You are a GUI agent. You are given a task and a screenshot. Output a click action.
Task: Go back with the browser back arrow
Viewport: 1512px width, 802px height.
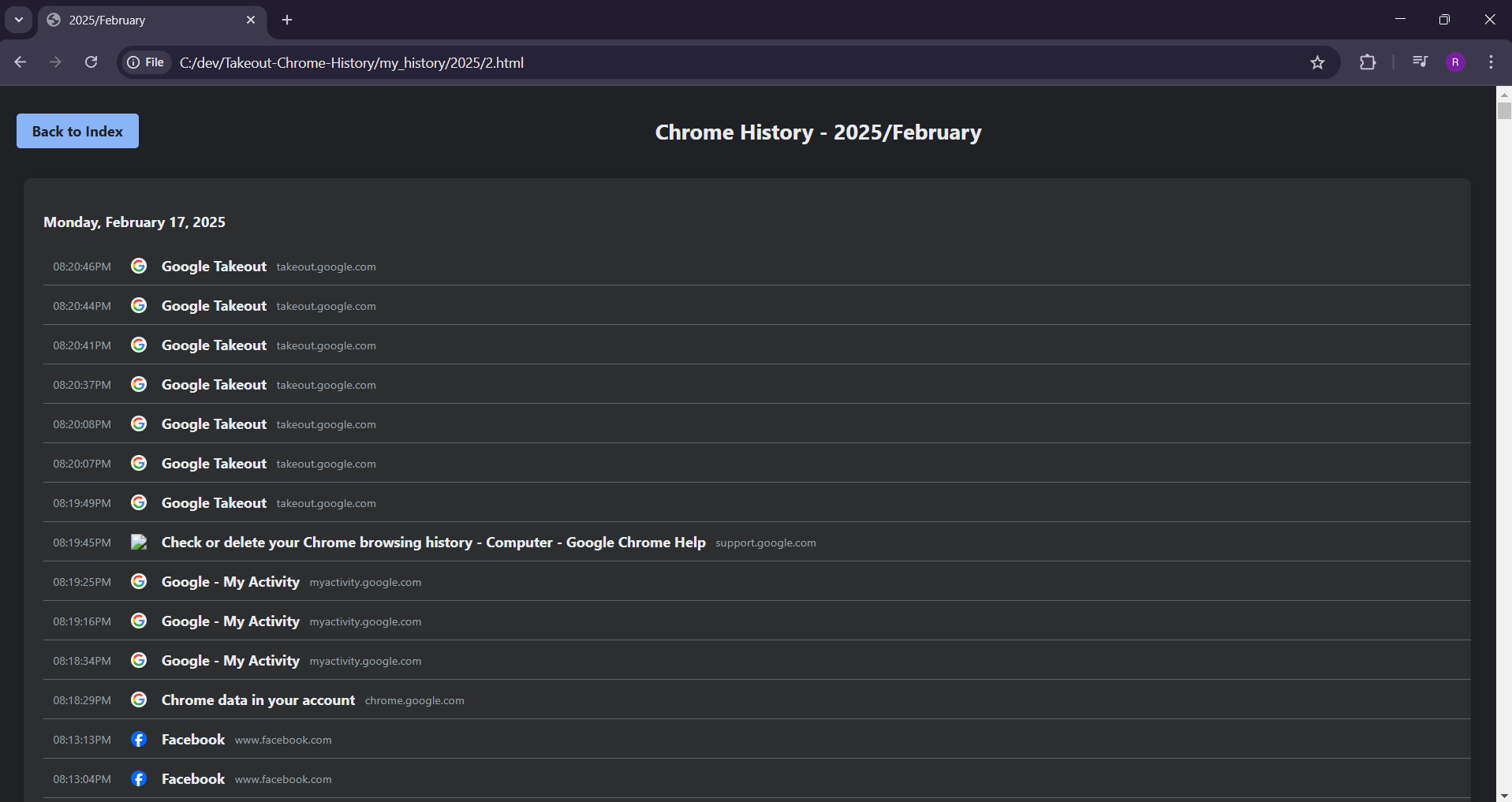tap(21, 62)
